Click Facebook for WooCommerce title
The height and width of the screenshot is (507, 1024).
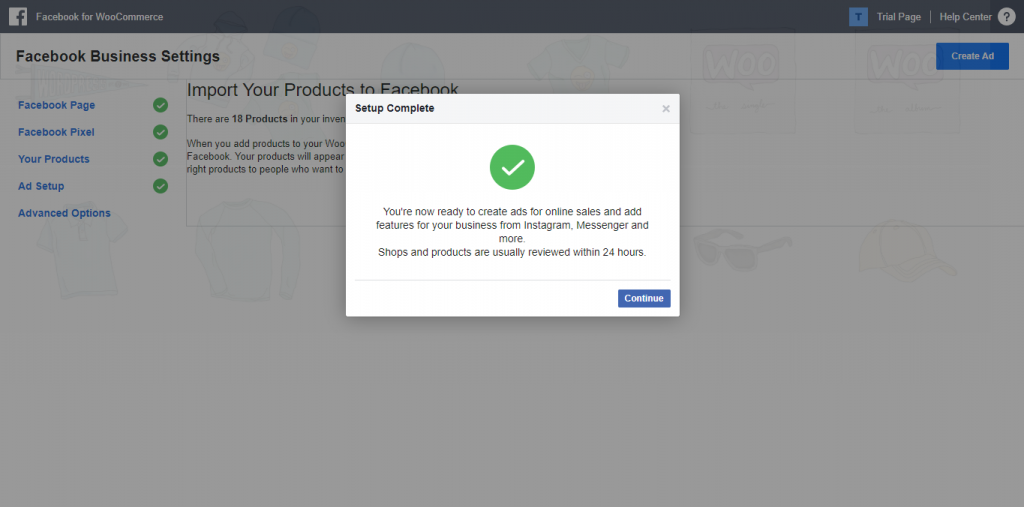click(99, 17)
